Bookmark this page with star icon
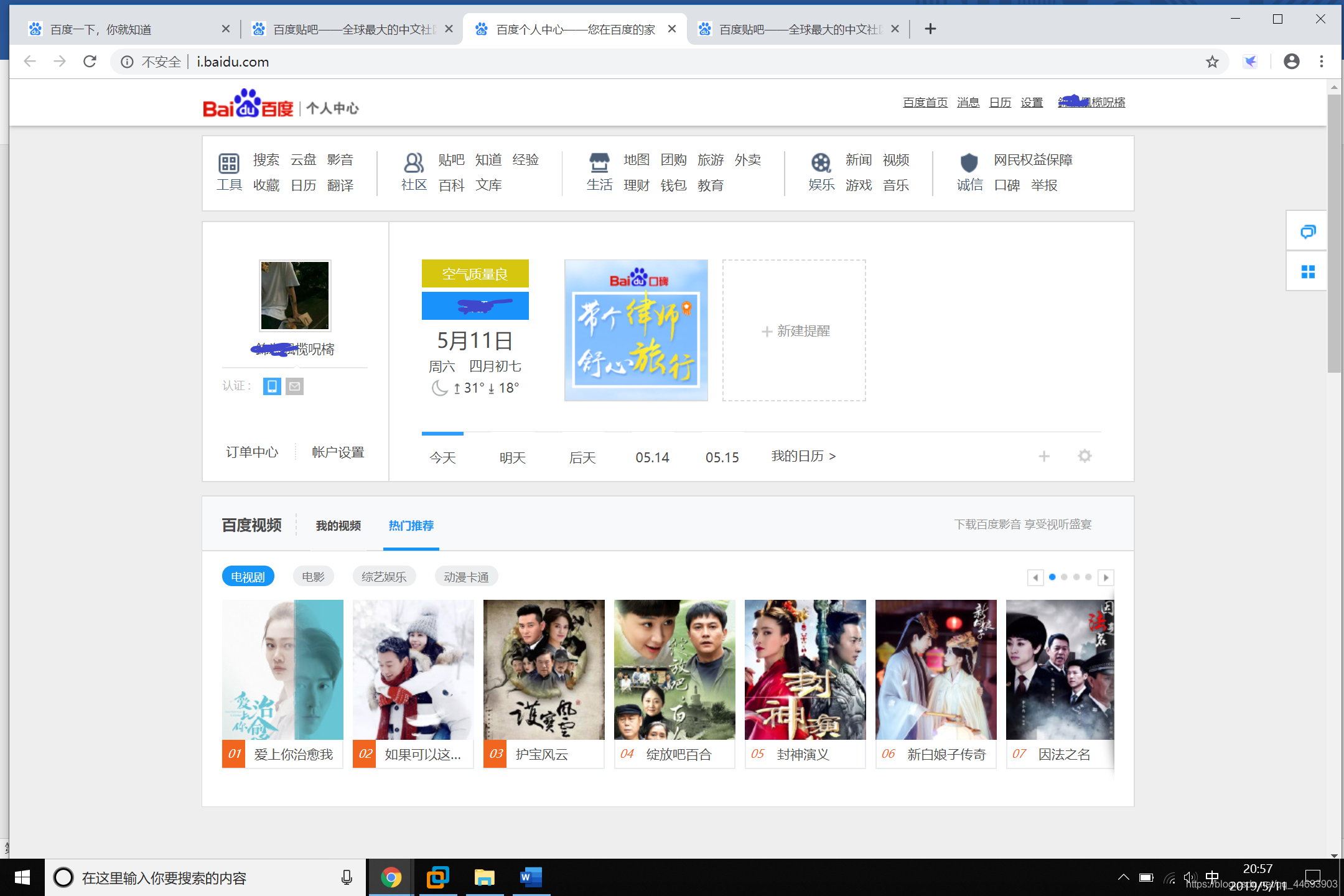 coord(1211,62)
